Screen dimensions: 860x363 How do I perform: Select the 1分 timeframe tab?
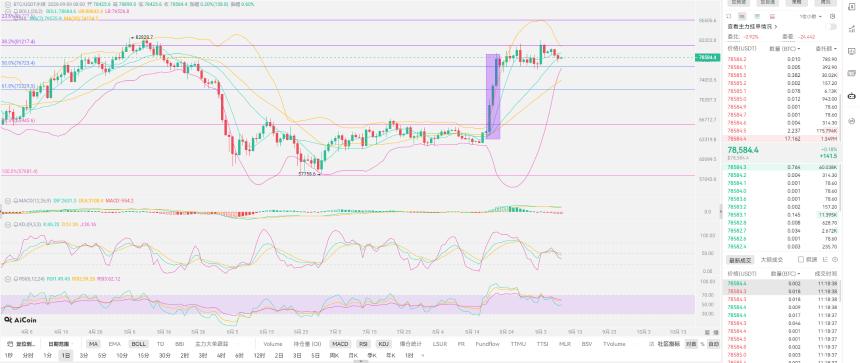click(47, 355)
